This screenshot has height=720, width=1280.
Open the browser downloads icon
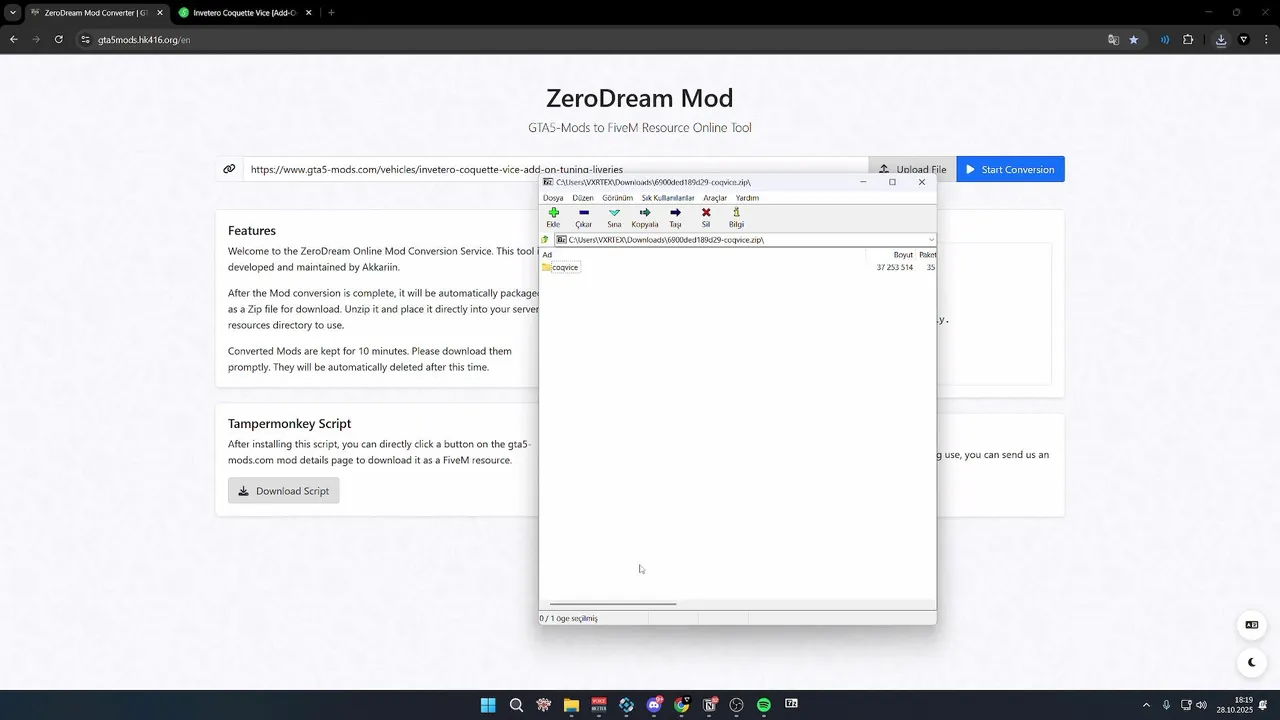coord(1221,40)
